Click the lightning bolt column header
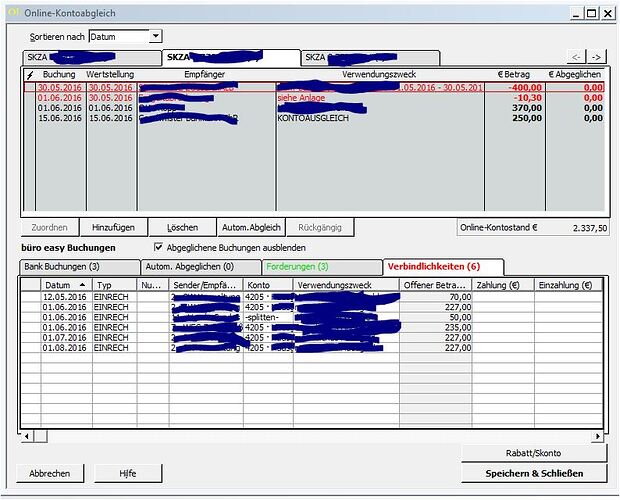Viewport: 620px width, 500px height. 30,75
